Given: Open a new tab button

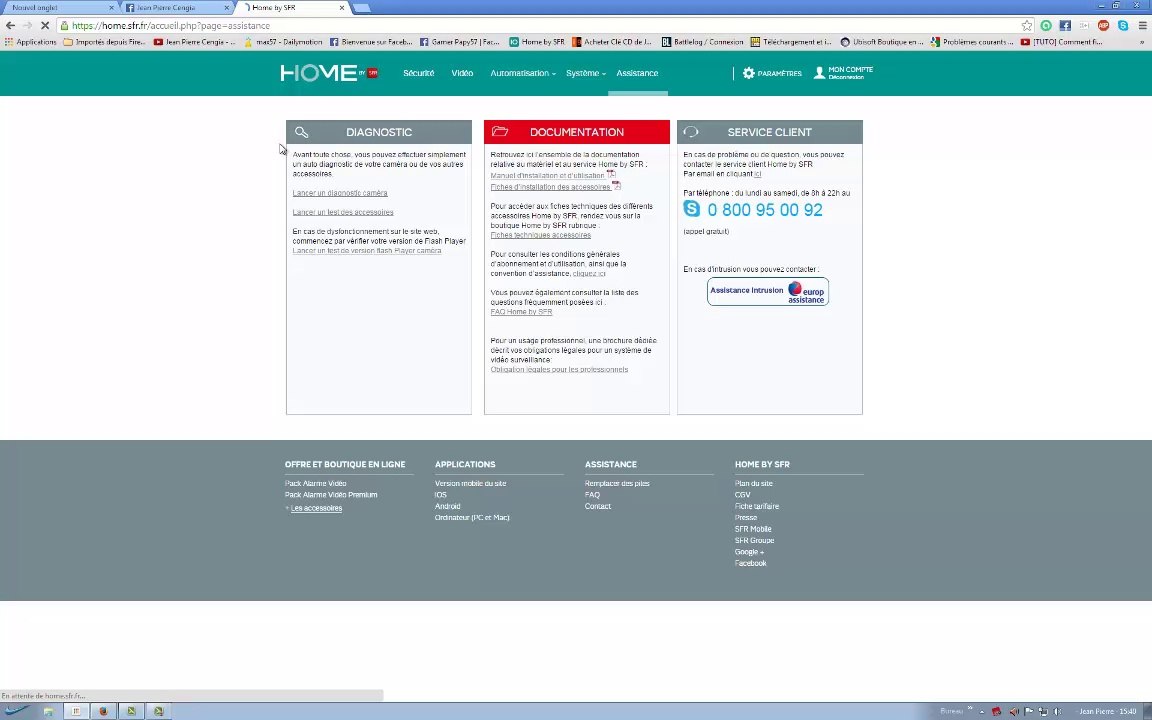Looking at the screenshot, I should (x=361, y=8).
